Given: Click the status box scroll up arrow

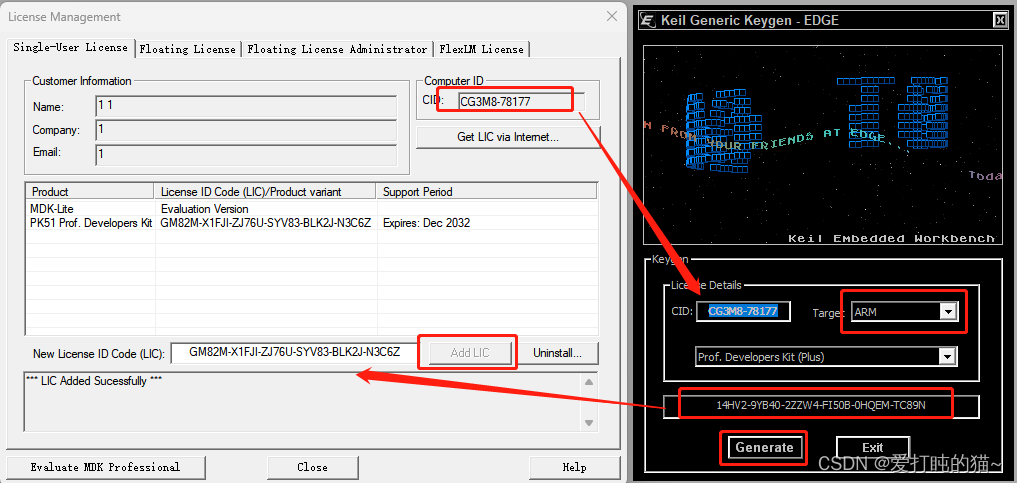Looking at the screenshot, I should [589, 382].
